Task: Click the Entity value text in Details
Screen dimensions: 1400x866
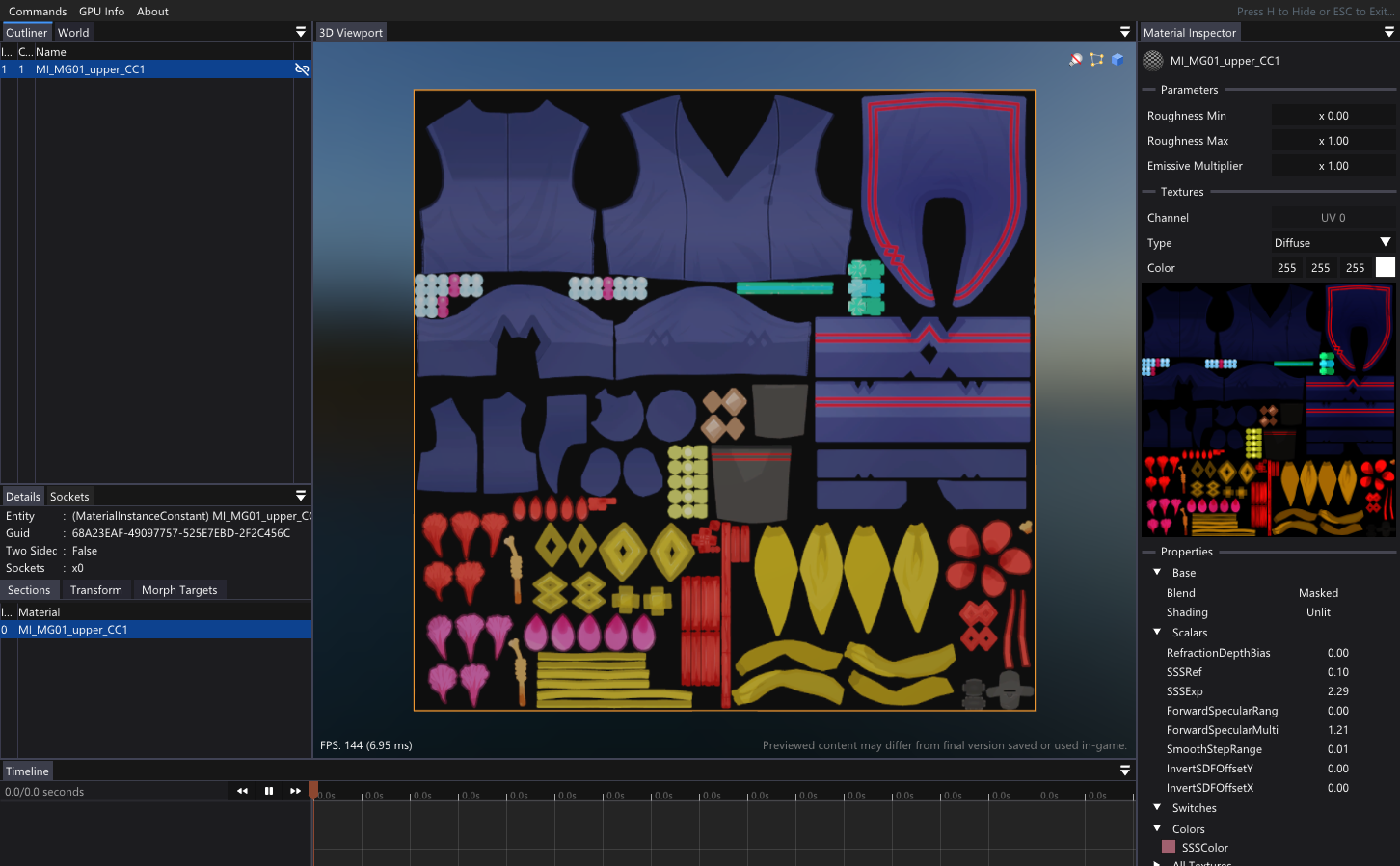Action: point(192,516)
